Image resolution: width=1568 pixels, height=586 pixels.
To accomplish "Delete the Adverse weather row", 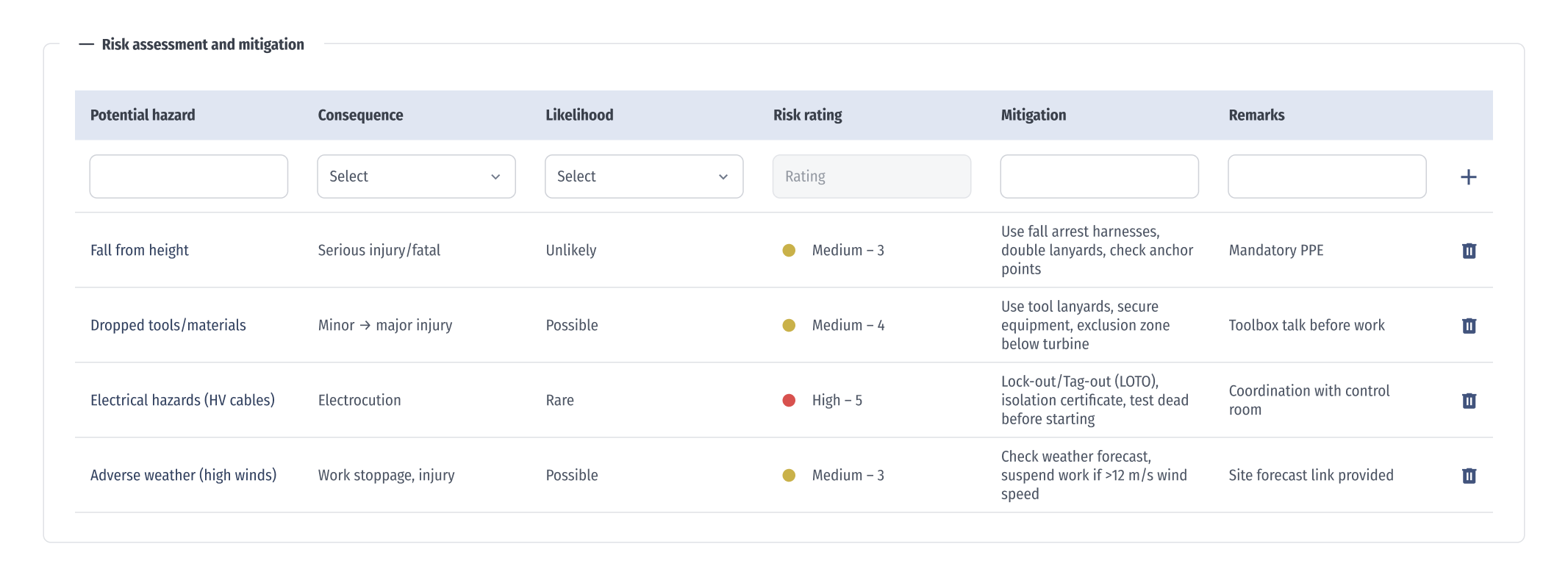I will tap(1469, 476).
